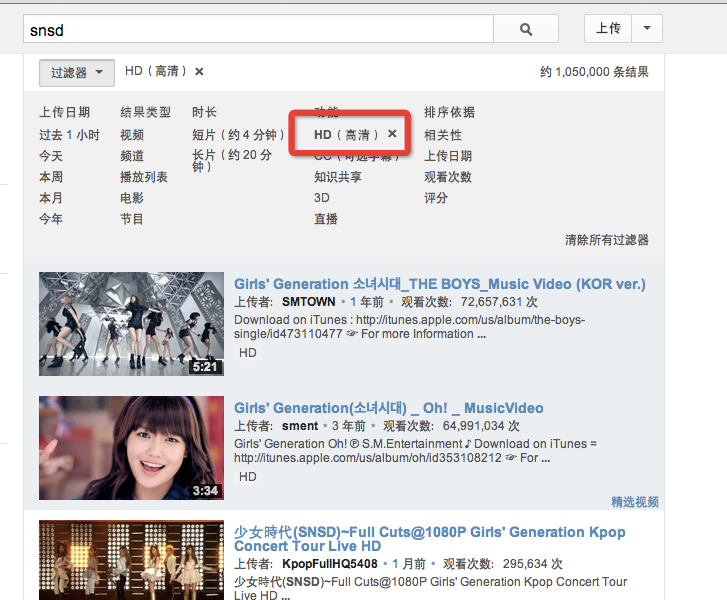Image resolution: width=727 pixels, height=600 pixels.
Task: Select 播放列表 result type
Action: (x=144, y=177)
